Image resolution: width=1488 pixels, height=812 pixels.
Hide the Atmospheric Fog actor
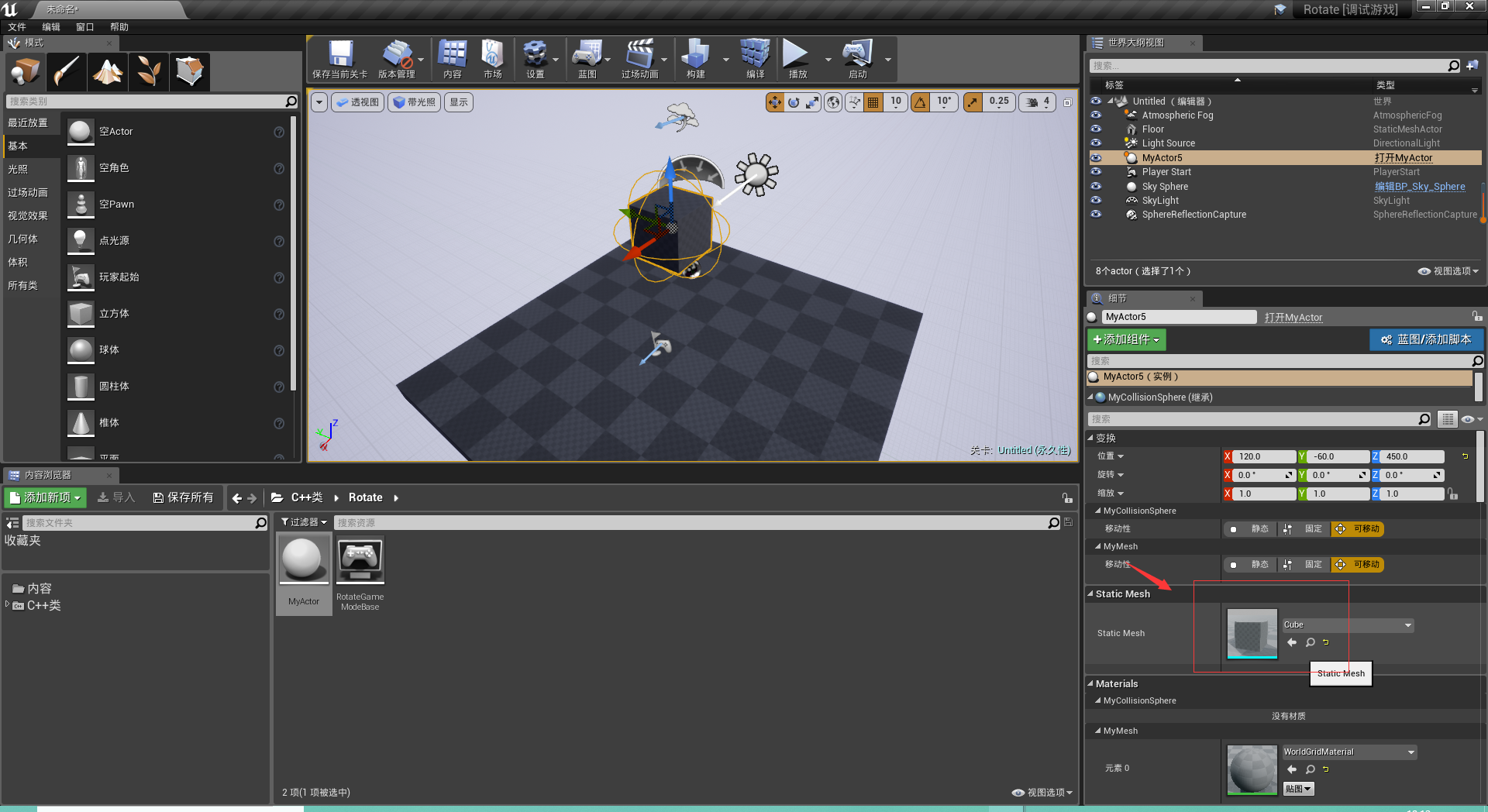(x=1096, y=115)
